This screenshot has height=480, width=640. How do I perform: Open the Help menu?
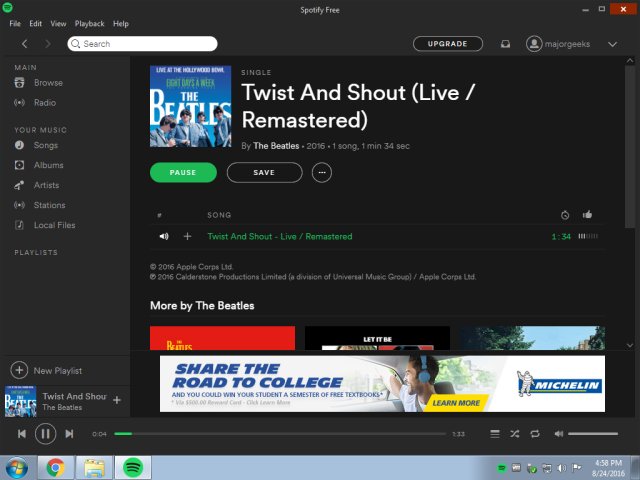click(x=121, y=24)
